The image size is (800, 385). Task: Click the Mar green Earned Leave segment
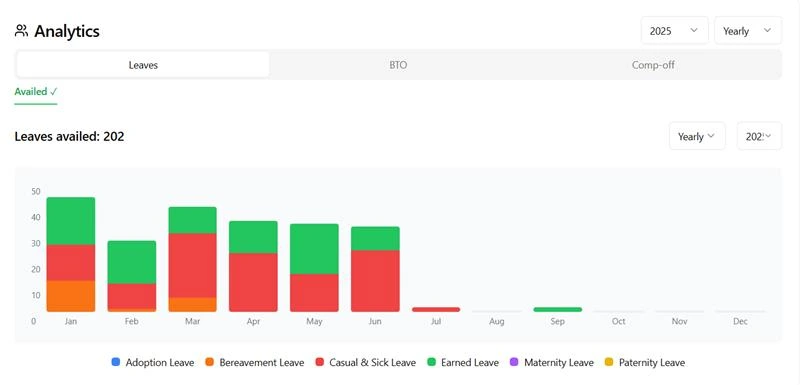point(193,220)
